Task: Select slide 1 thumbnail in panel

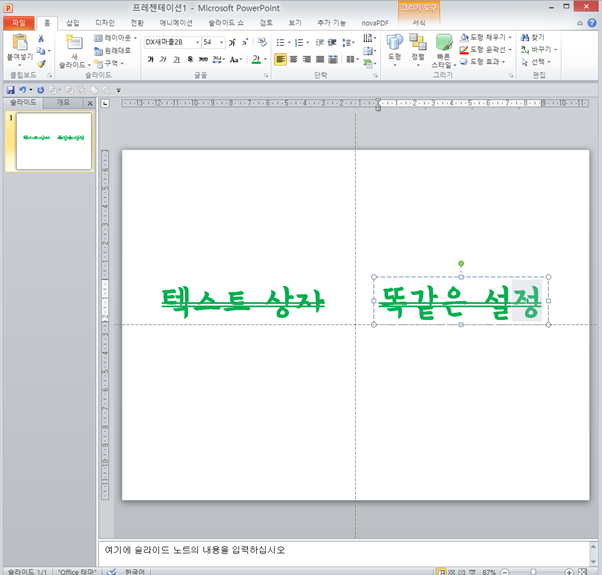Action: [54, 141]
